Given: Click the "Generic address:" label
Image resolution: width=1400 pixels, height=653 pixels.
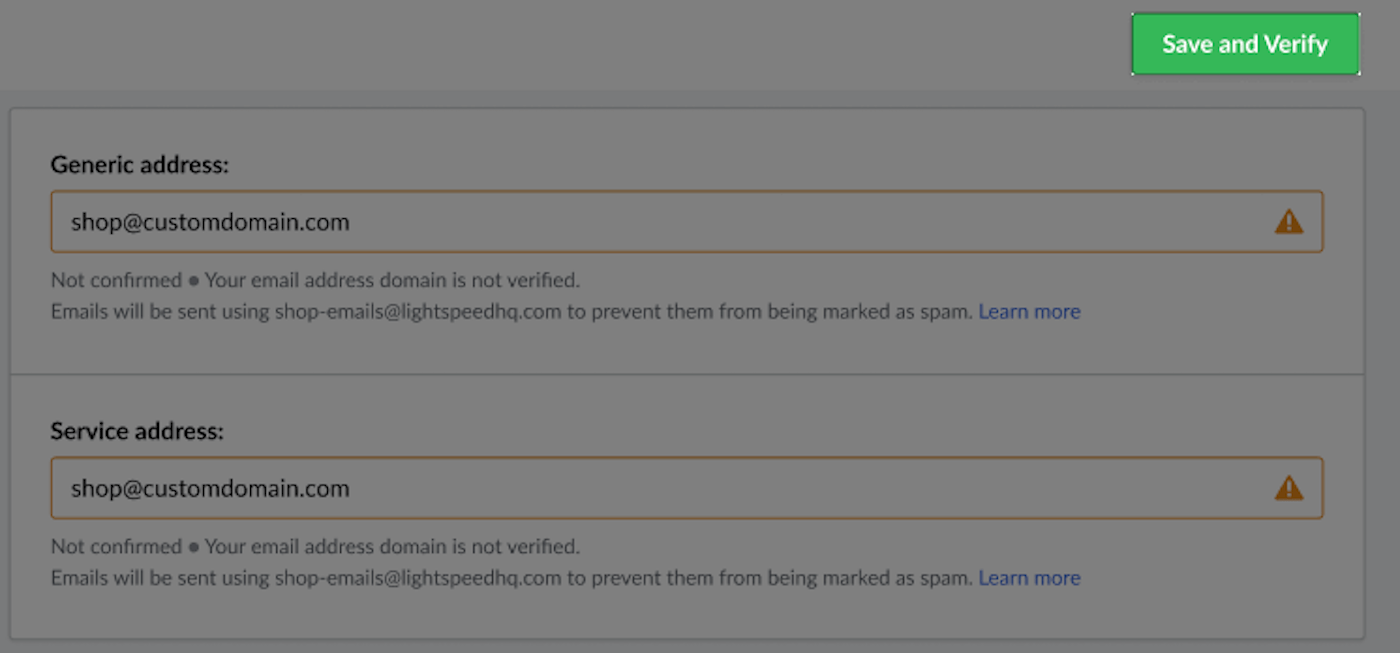Looking at the screenshot, I should [x=140, y=165].
